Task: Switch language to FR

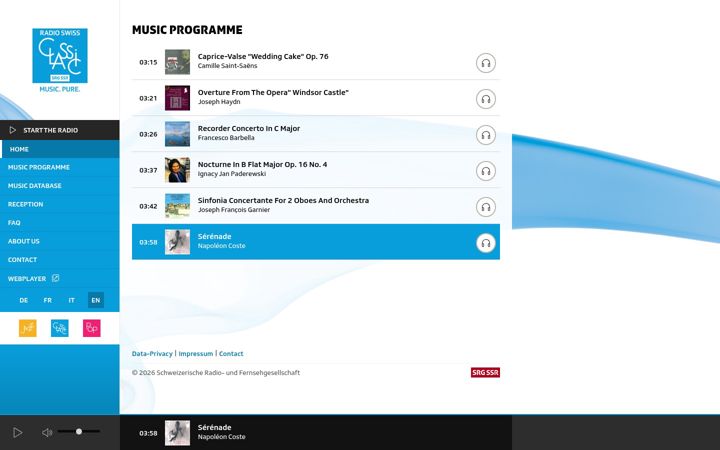Action: 48,300
